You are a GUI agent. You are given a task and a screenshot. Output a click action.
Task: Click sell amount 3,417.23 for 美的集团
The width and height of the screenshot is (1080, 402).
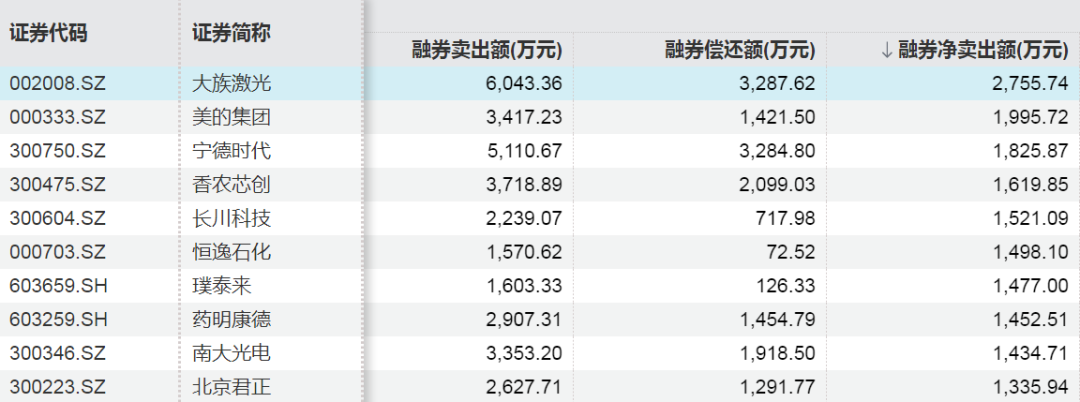point(524,118)
